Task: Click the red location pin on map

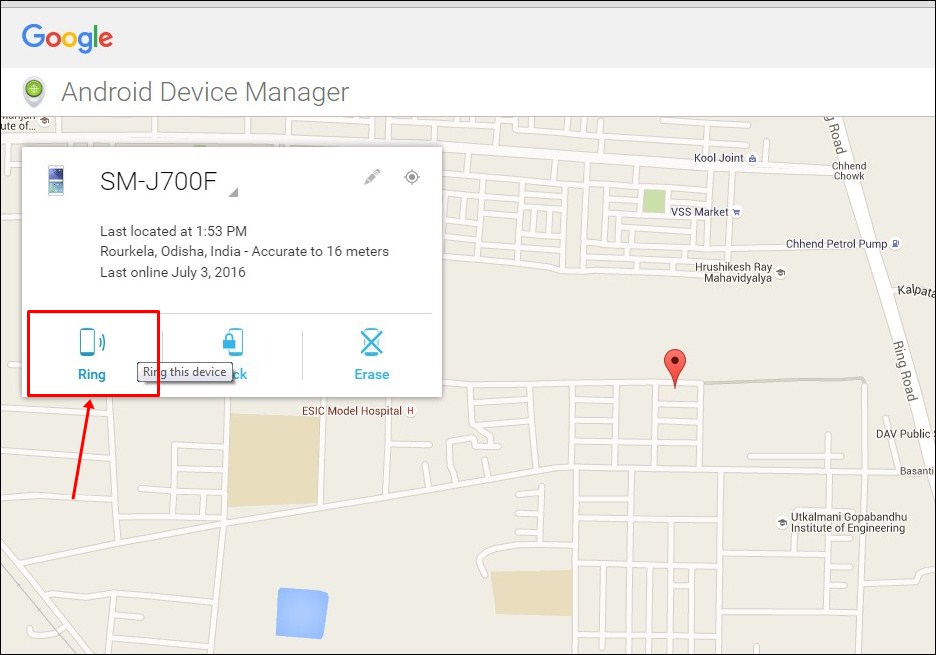Action: click(675, 367)
